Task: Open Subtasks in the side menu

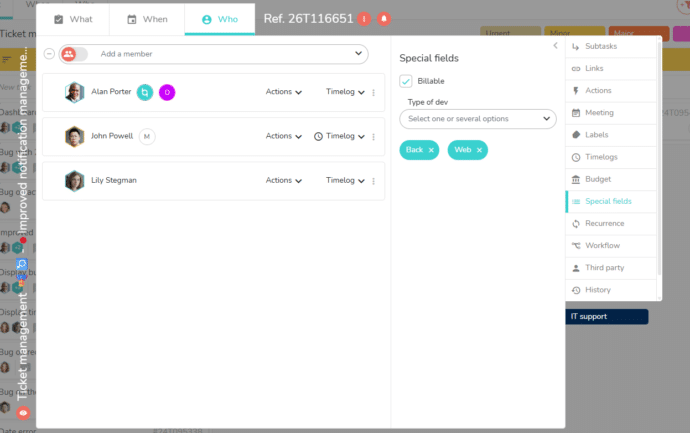Action: pyautogui.click(x=611, y=46)
